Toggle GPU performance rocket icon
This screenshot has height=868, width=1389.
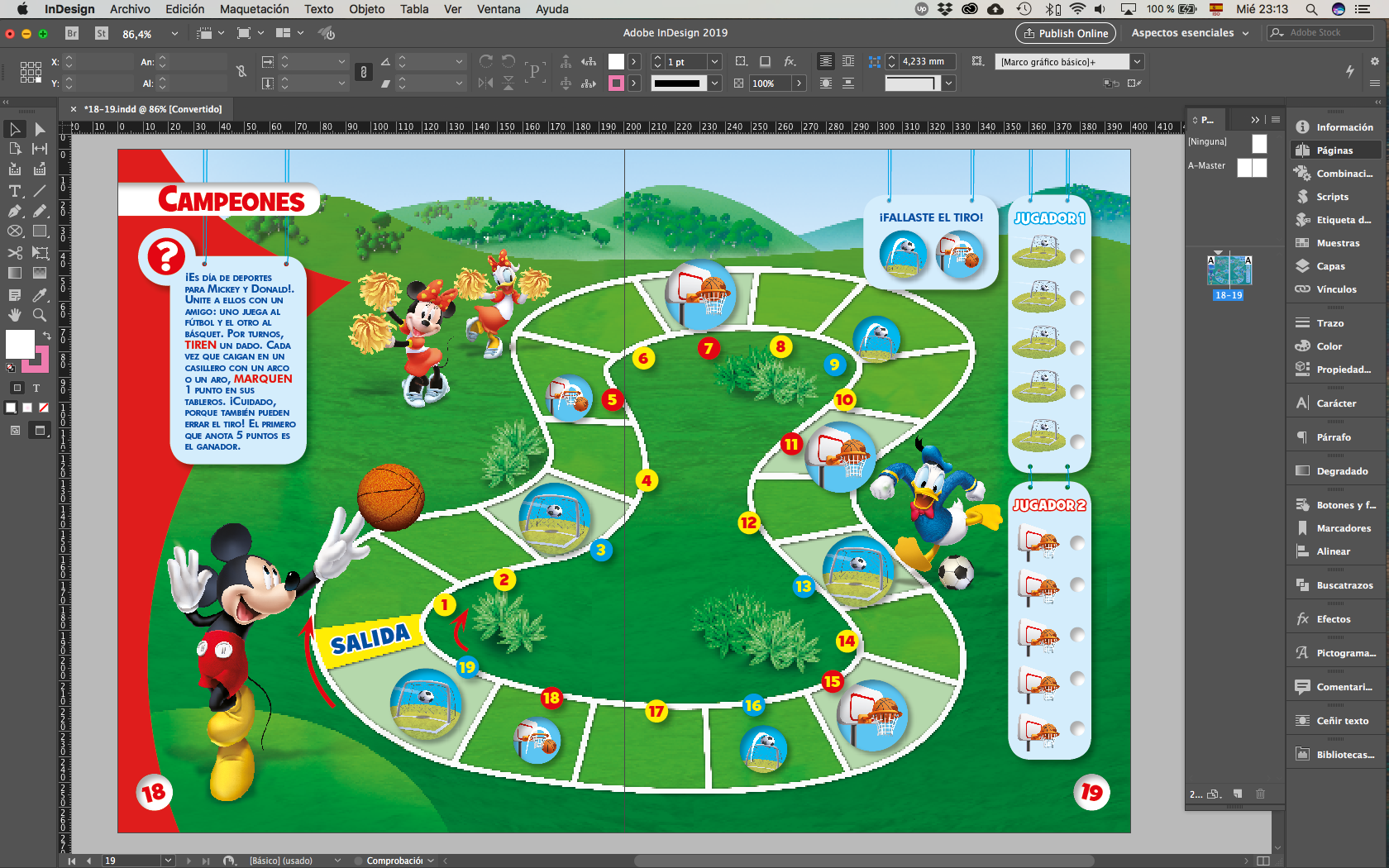tap(327, 33)
